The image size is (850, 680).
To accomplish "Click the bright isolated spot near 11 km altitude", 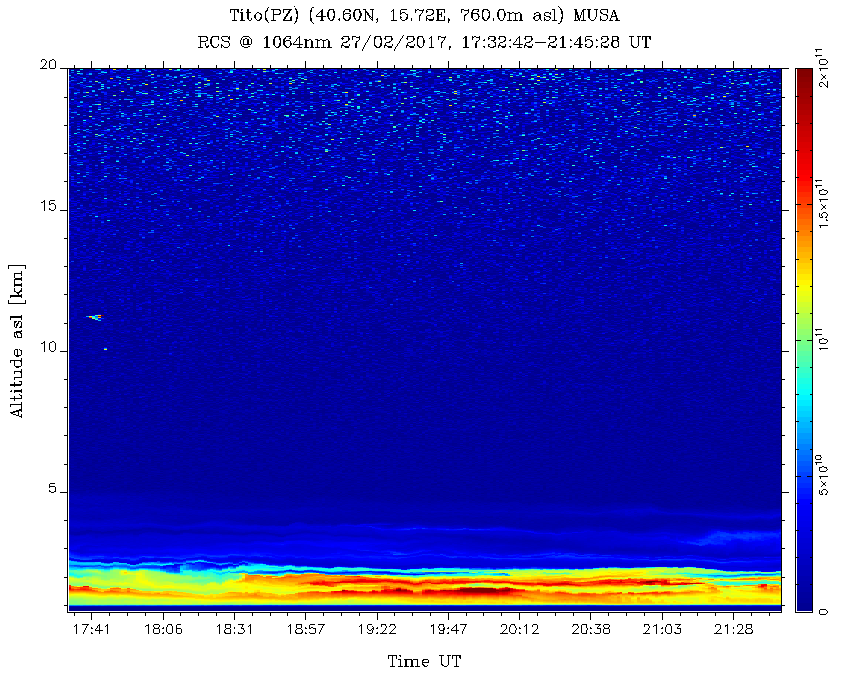I will (x=94, y=317).
